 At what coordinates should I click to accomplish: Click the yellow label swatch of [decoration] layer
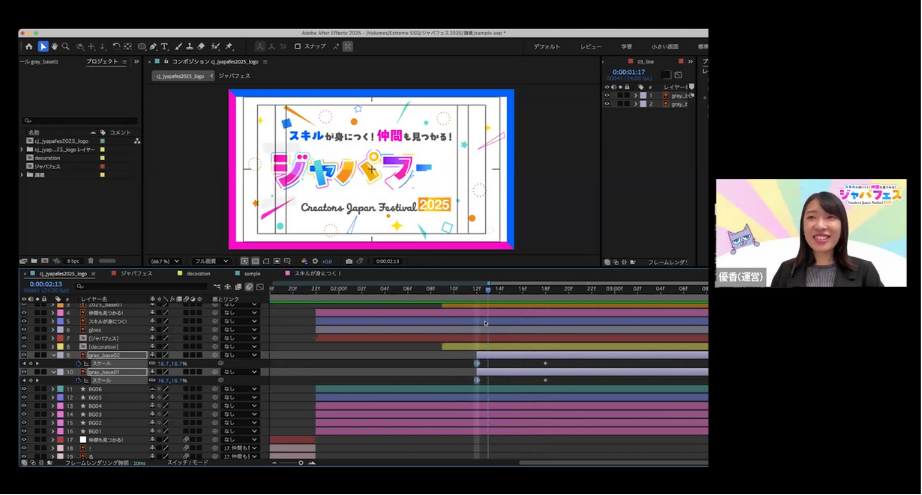point(60,347)
